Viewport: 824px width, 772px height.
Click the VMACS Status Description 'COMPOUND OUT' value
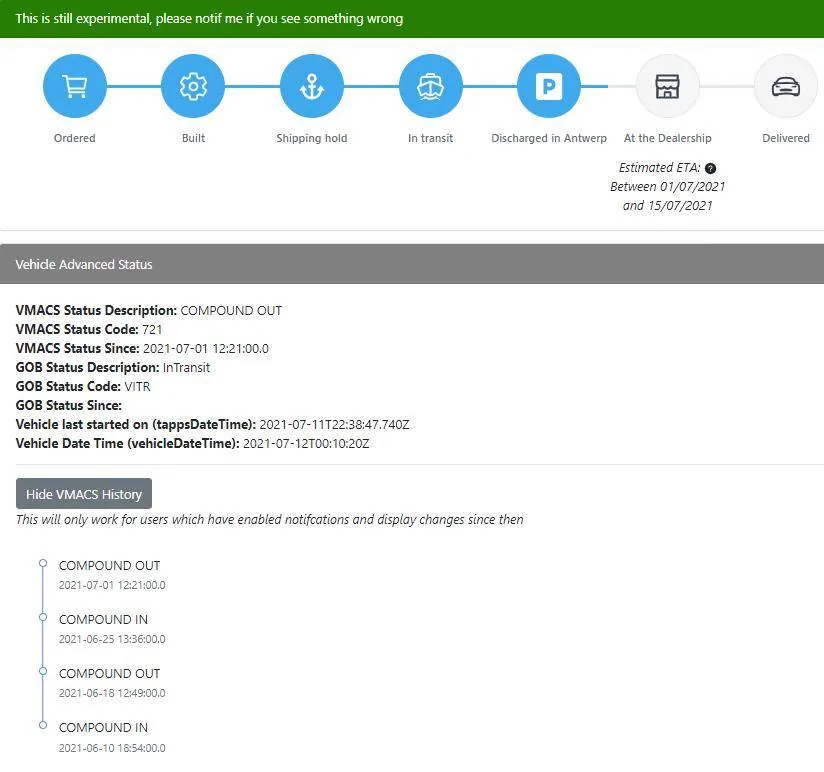pos(231,311)
